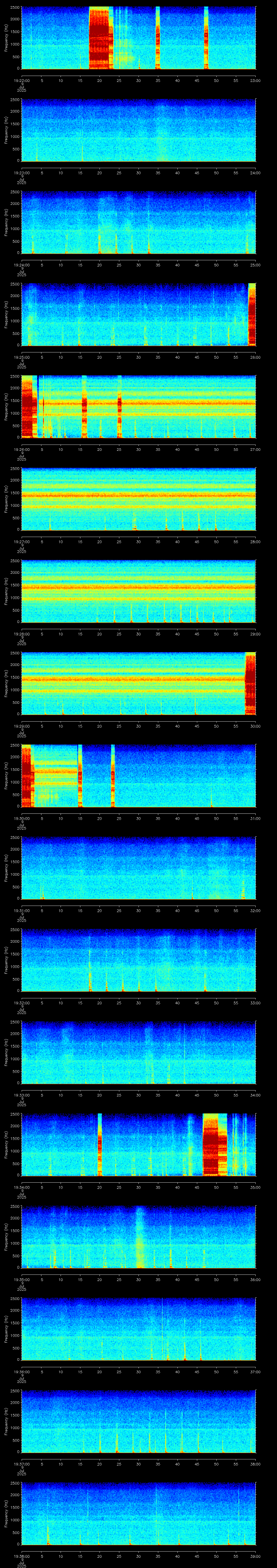Image resolution: width=277 pixels, height=1568 pixels.
Task: Click the spectrogram panel starting at 19:37:00
Action: point(138,1421)
